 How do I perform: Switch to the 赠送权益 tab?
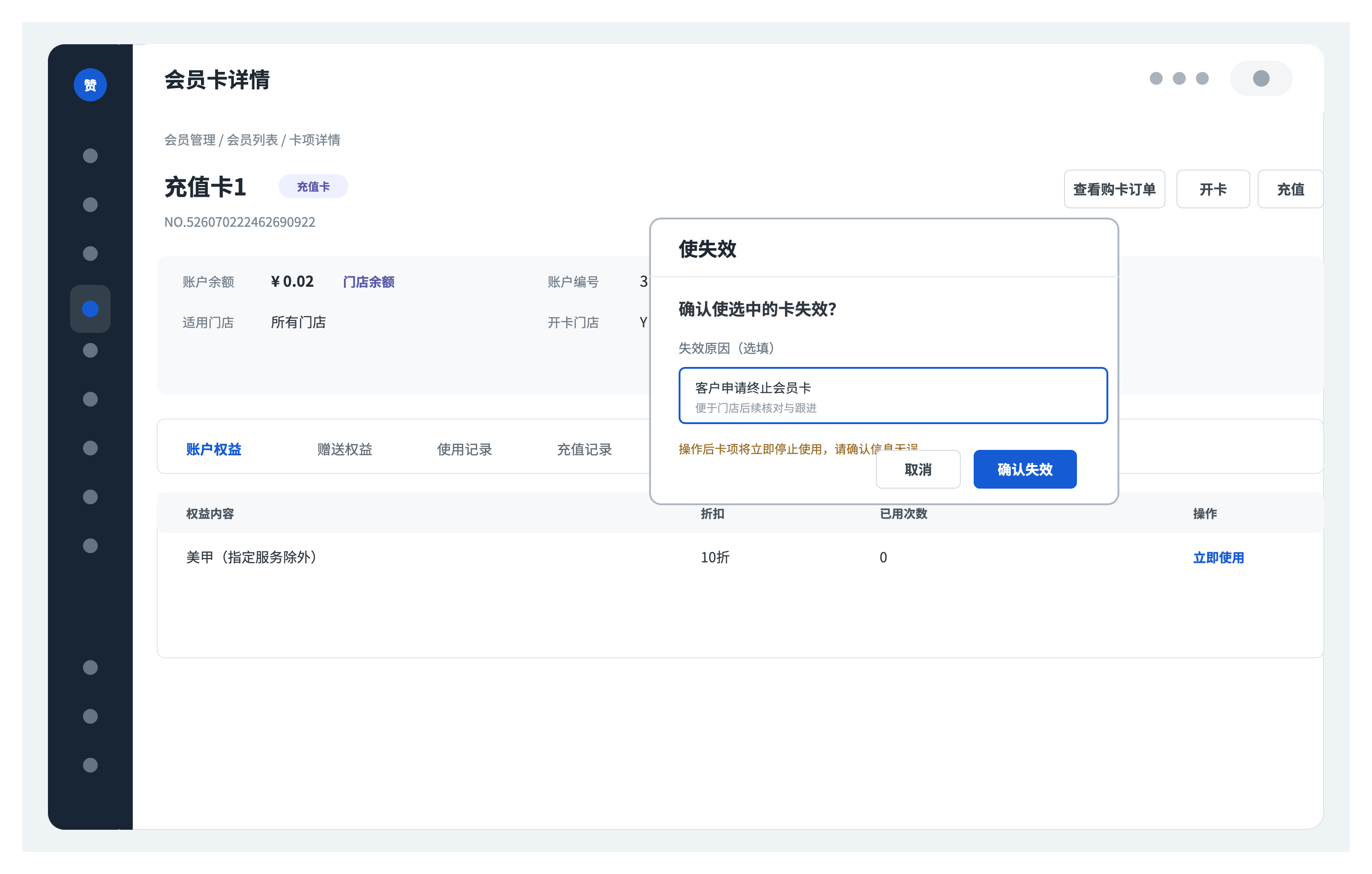tap(345, 449)
